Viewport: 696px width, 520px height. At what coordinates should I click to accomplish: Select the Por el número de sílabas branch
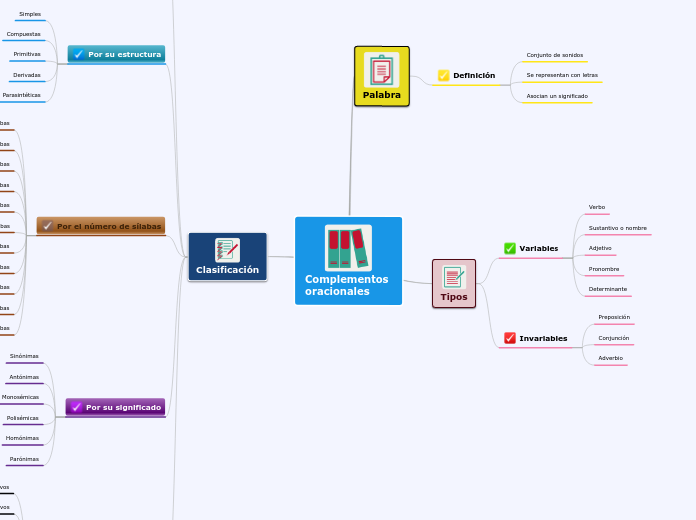(101, 226)
